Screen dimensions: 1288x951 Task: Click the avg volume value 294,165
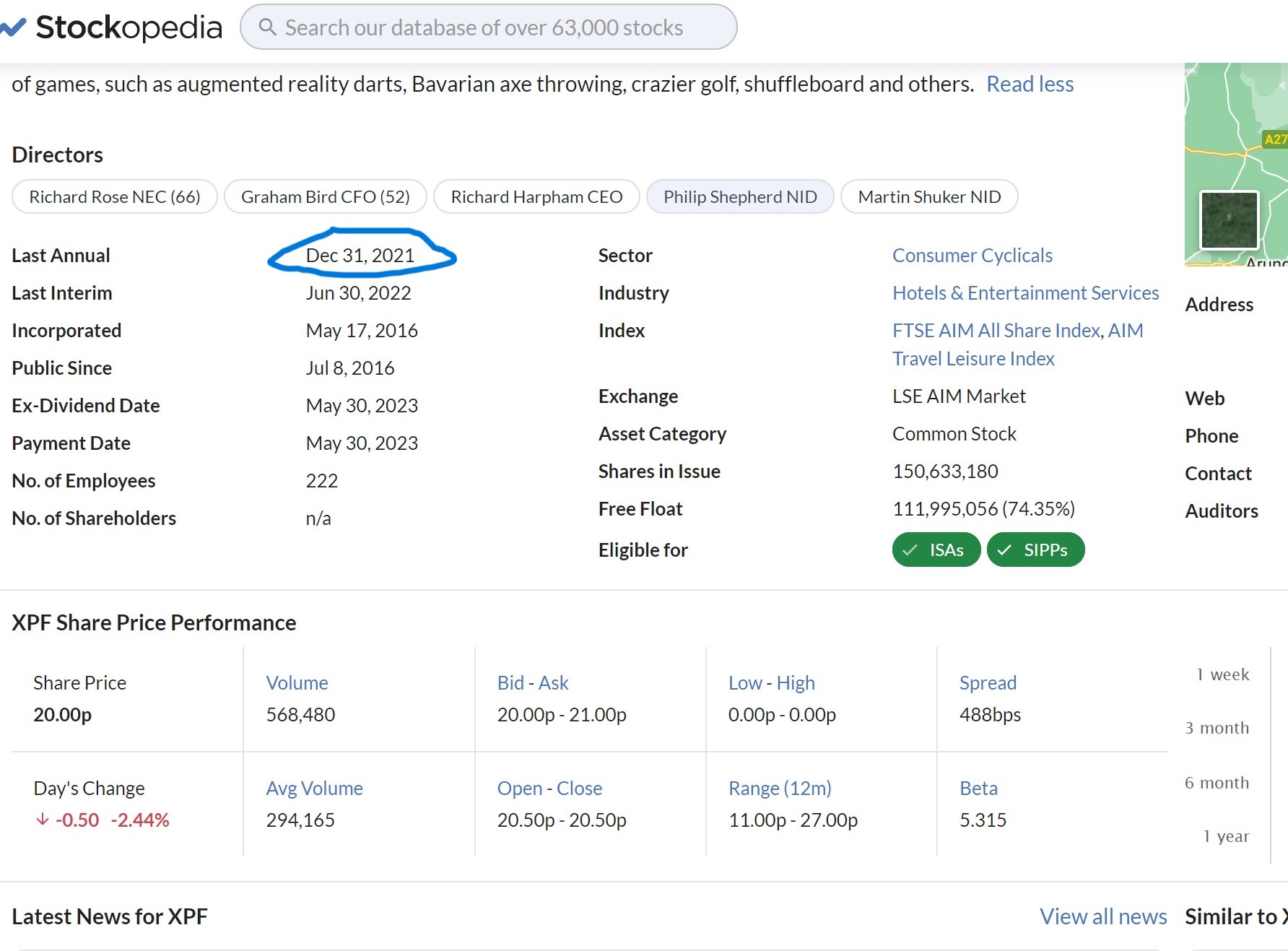tap(300, 820)
